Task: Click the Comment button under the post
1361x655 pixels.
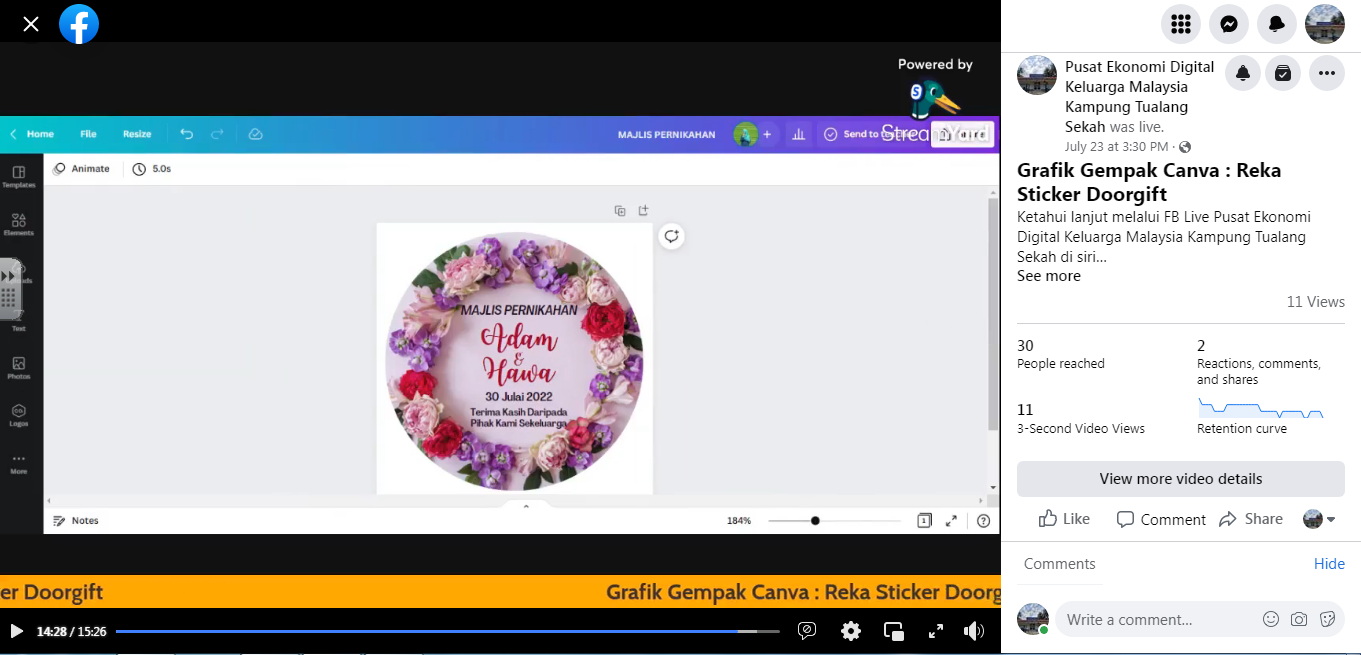Action: coord(1161,519)
